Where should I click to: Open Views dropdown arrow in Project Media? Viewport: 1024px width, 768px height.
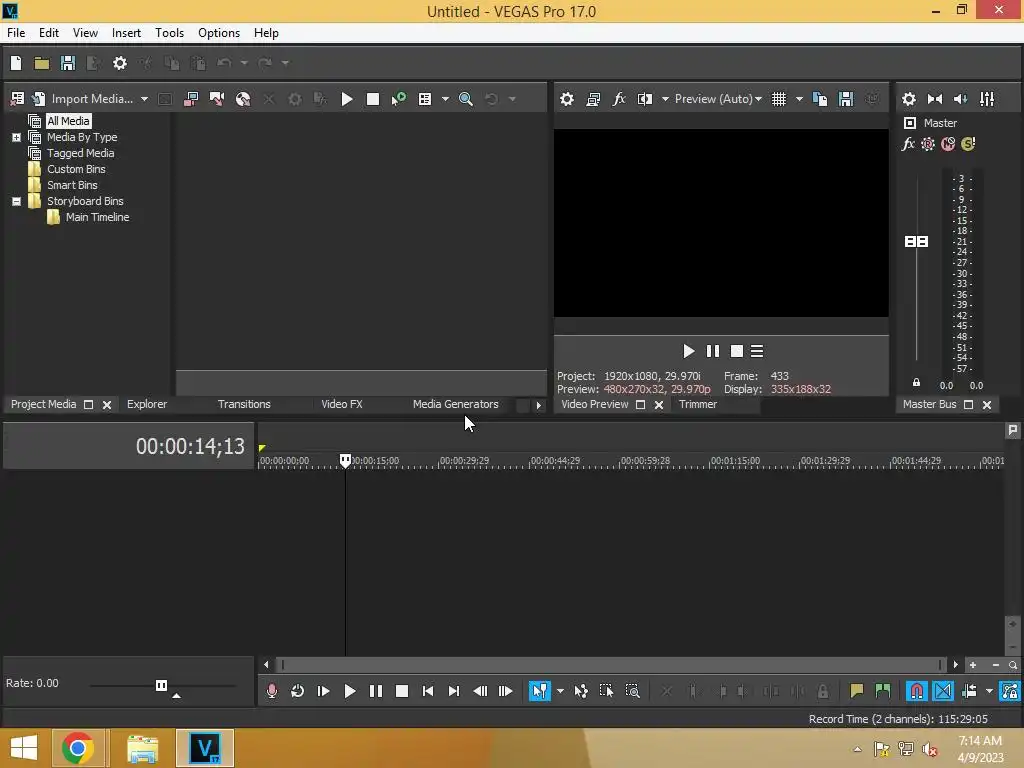[445, 99]
